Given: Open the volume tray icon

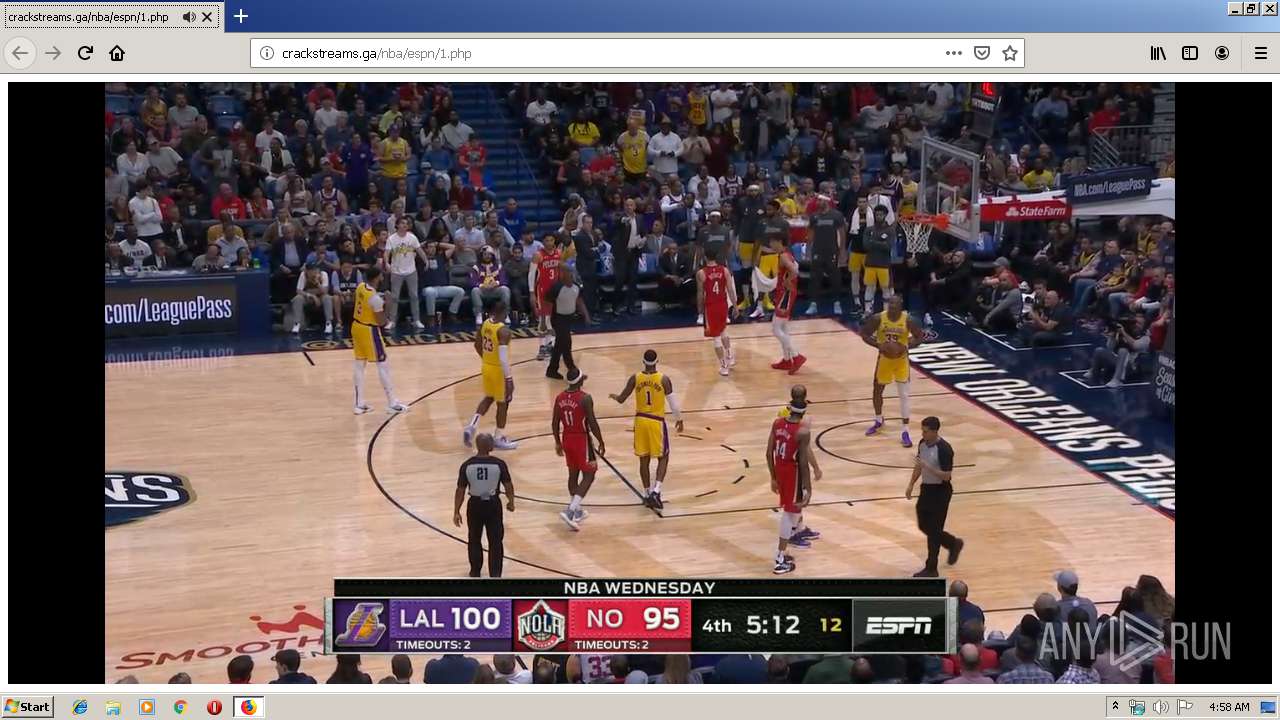Looking at the screenshot, I should pyautogui.click(x=1161, y=707).
